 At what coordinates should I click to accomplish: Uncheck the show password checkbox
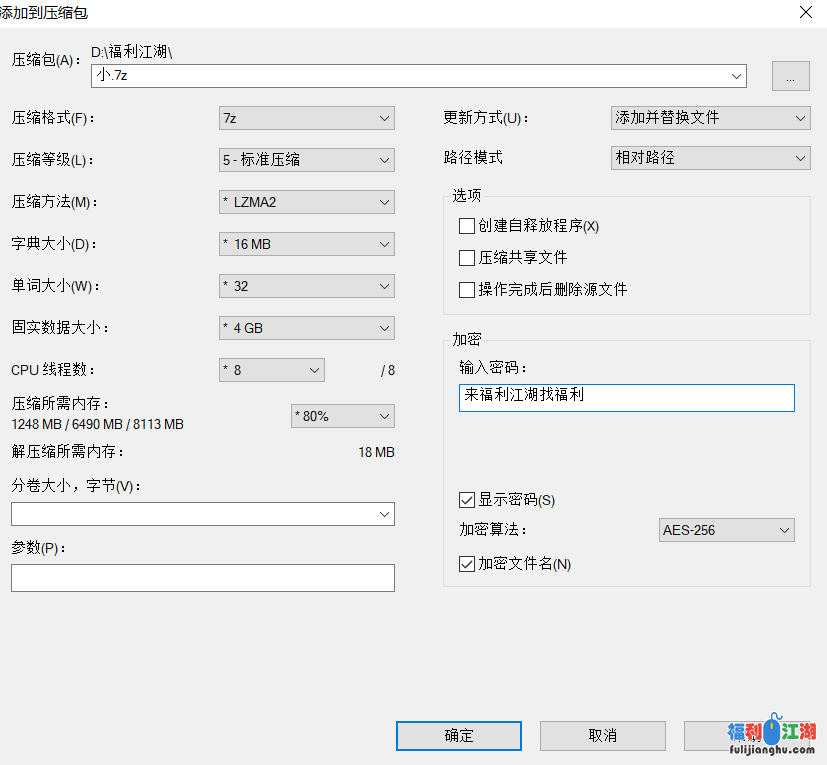(467, 500)
